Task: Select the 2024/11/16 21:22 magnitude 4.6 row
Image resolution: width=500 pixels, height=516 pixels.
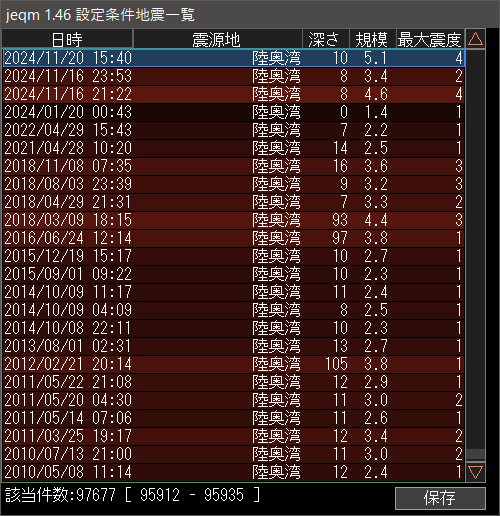Action: pyautogui.click(x=234, y=94)
